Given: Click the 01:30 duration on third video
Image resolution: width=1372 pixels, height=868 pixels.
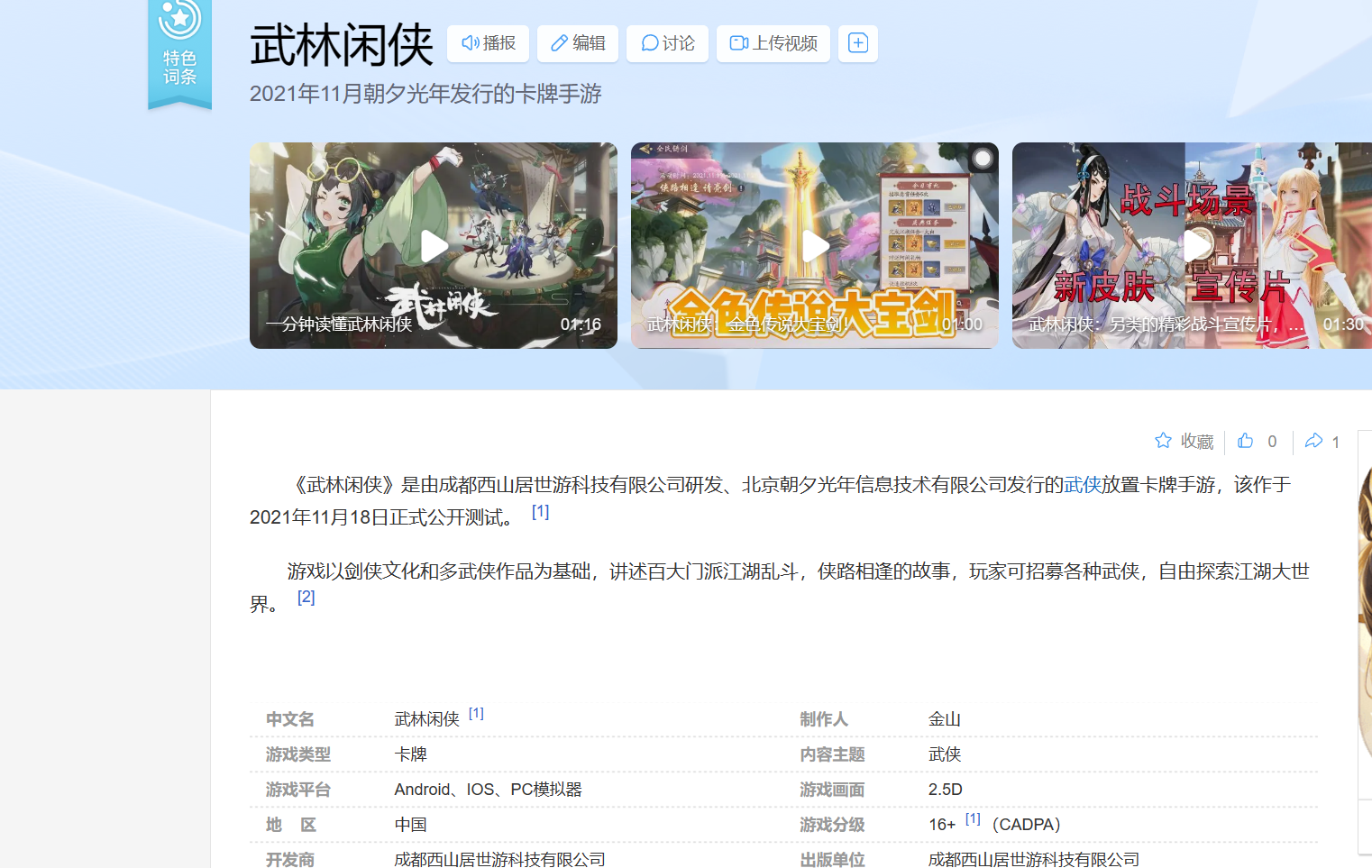Looking at the screenshot, I should click(1343, 324).
